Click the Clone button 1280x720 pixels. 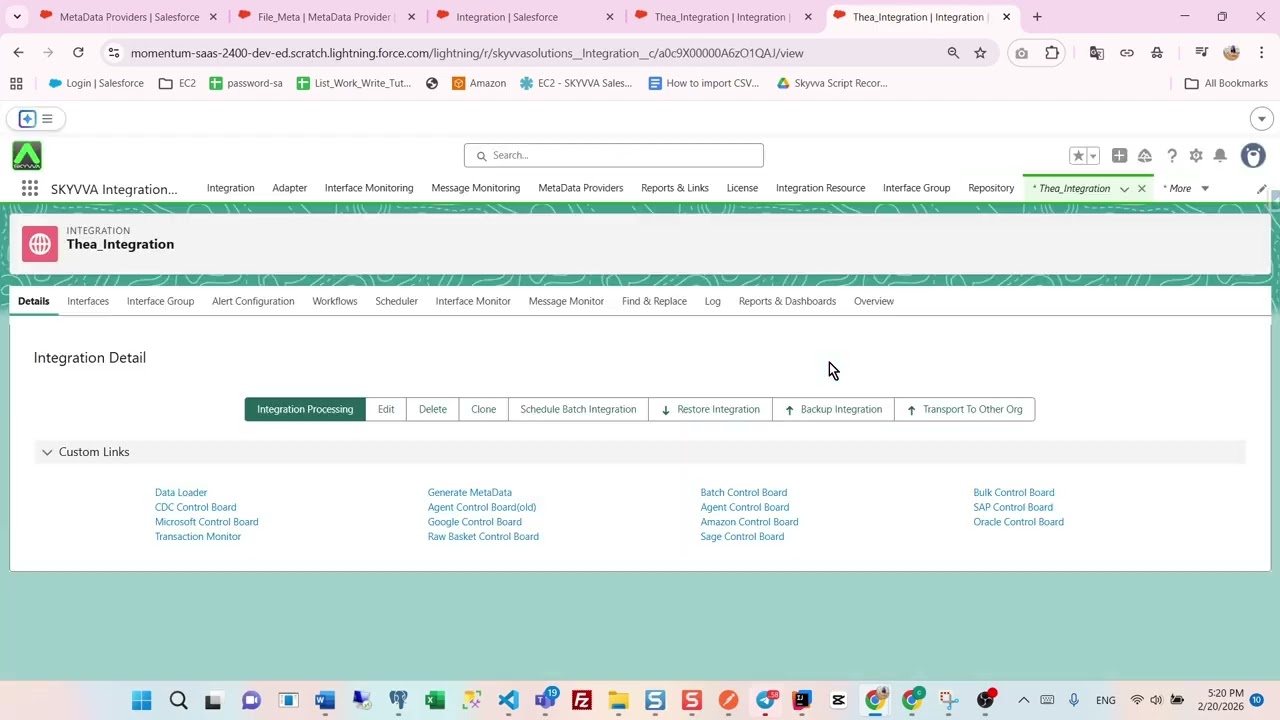tap(483, 409)
